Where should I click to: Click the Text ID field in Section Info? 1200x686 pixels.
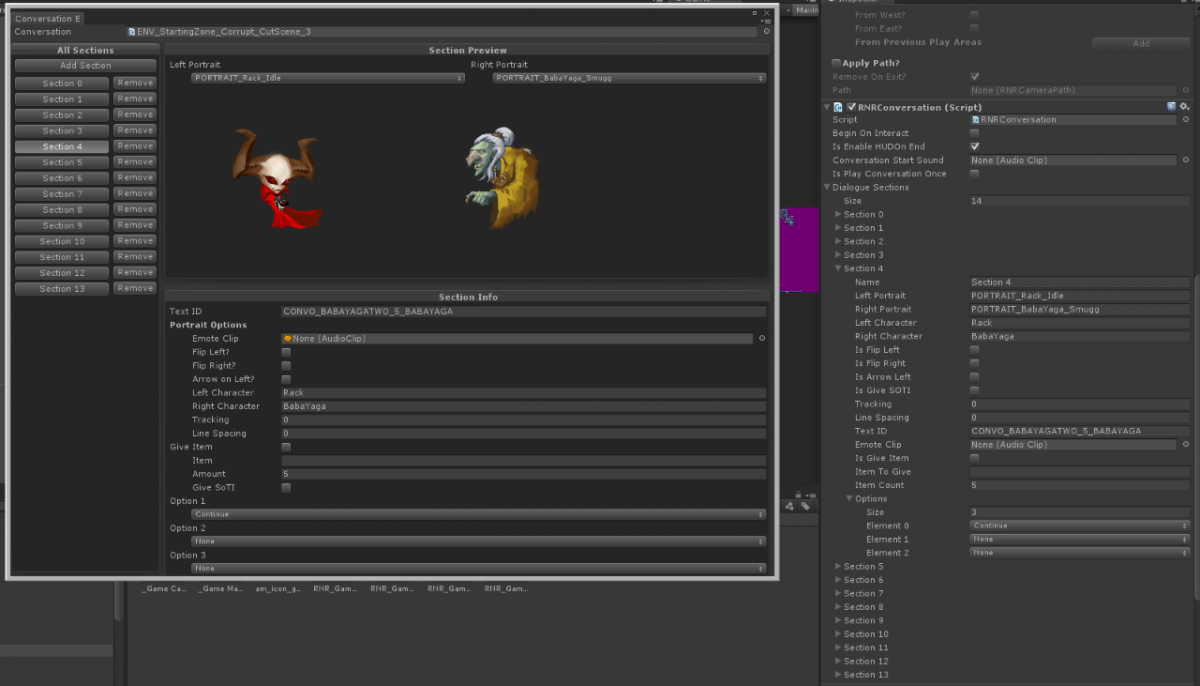(524, 312)
